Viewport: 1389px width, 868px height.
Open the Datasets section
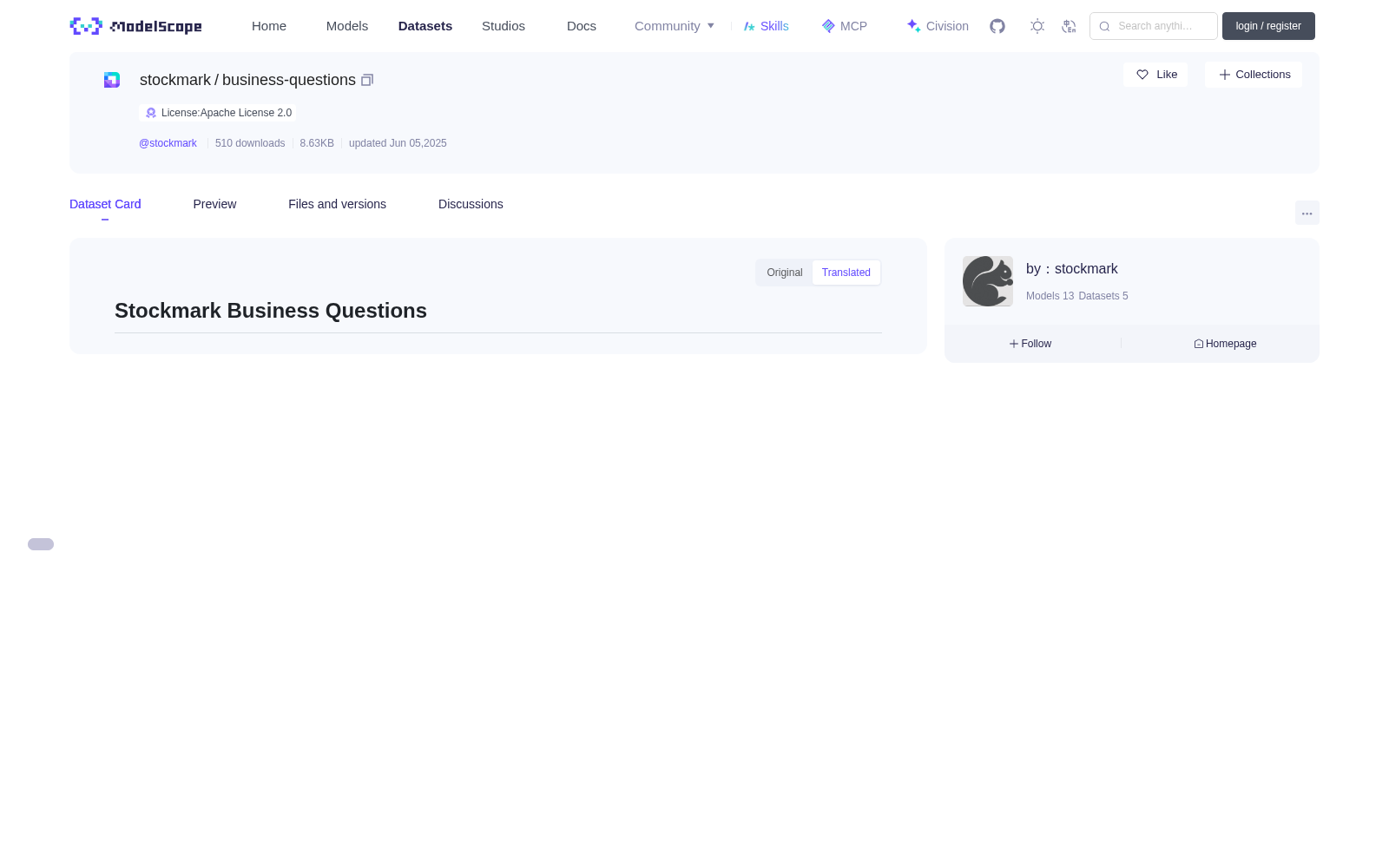pyautogui.click(x=425, y=26)
